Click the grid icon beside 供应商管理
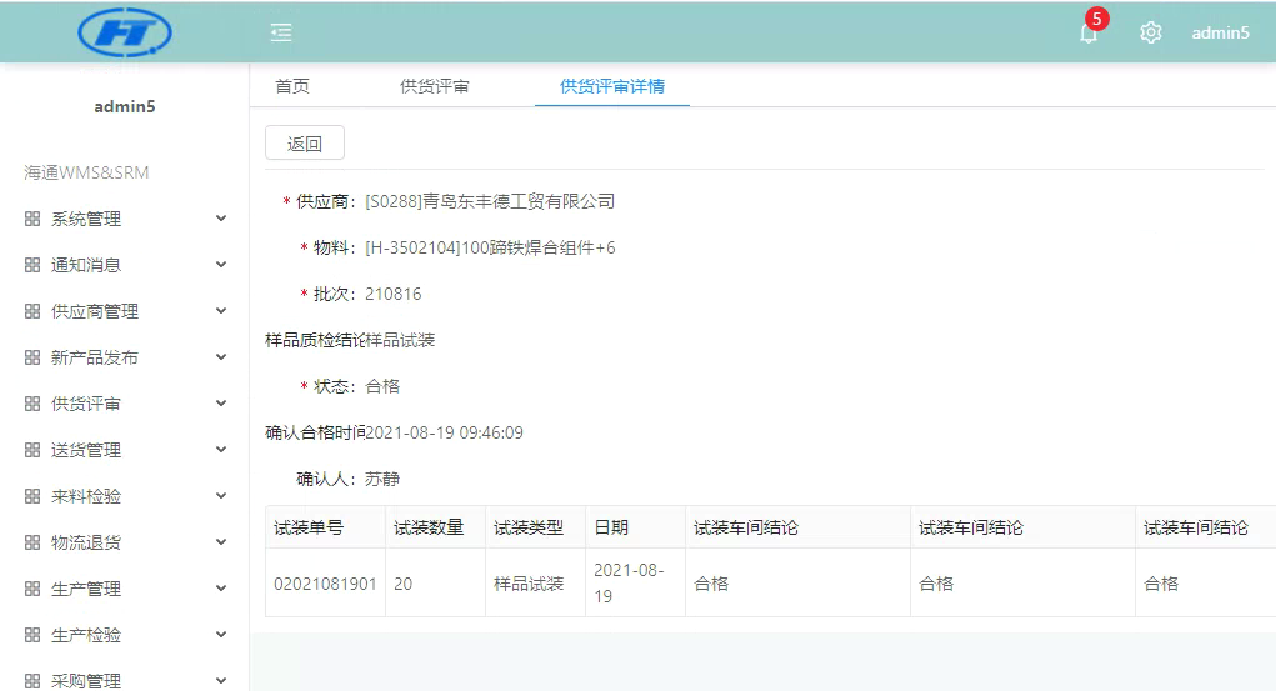This screenshot has height=692, width=1277. pyautogui.click(x=32, y=312)
